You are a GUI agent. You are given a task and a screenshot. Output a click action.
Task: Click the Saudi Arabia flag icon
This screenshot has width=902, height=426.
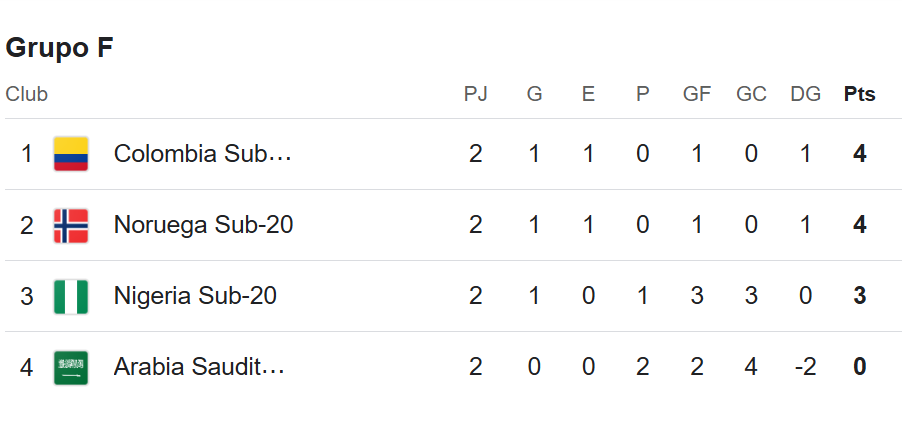pos(71,367)
